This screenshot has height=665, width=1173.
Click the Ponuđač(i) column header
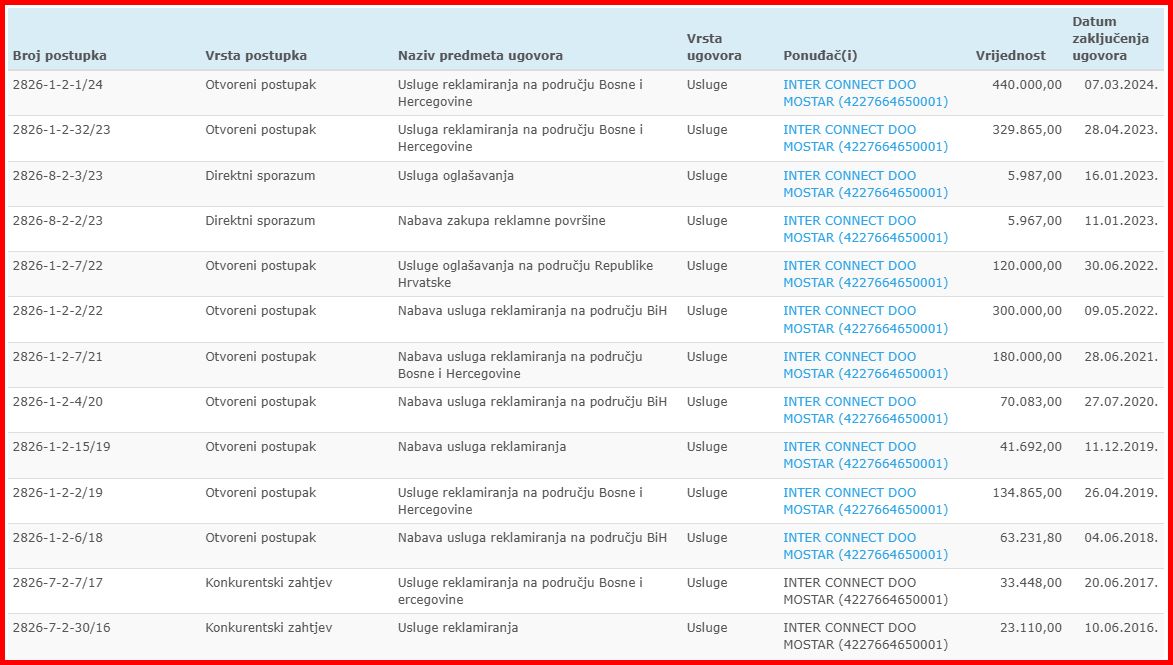[820, 56]
